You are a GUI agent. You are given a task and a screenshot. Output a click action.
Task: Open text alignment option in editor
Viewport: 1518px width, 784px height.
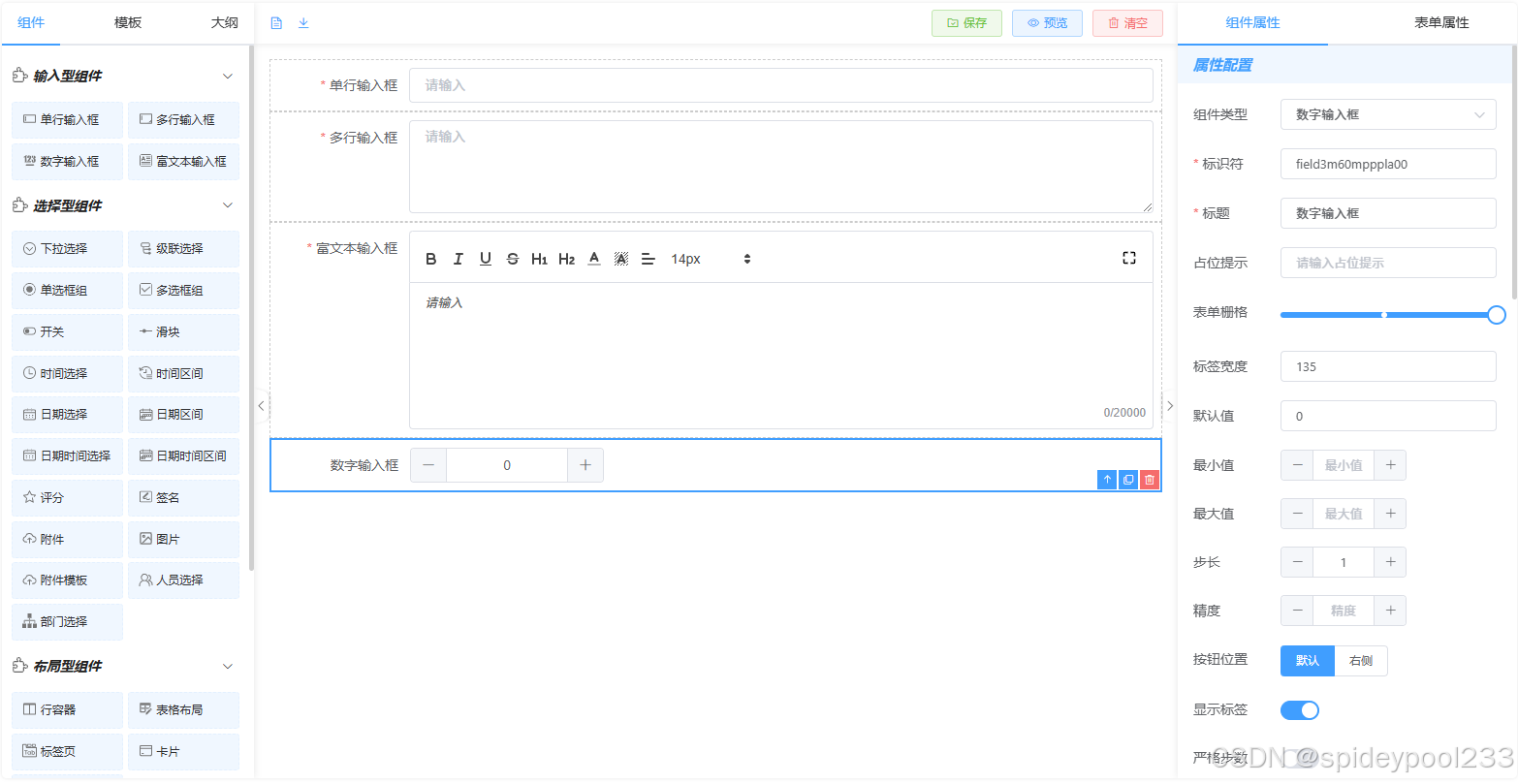[648, 259]
